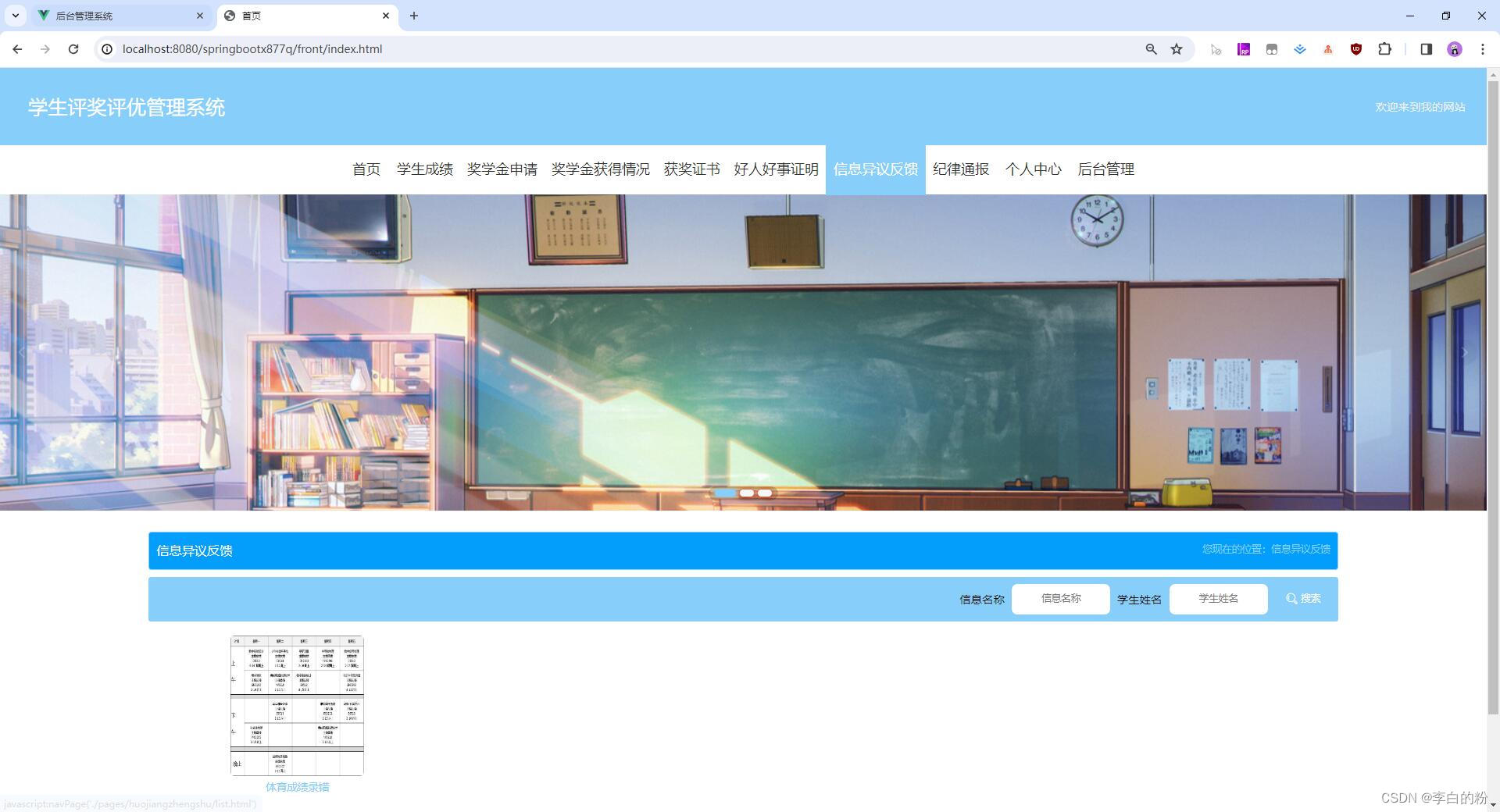Click the address bar URL
This screenshot has width=1500, height=812.
click(x=252, y=49)
